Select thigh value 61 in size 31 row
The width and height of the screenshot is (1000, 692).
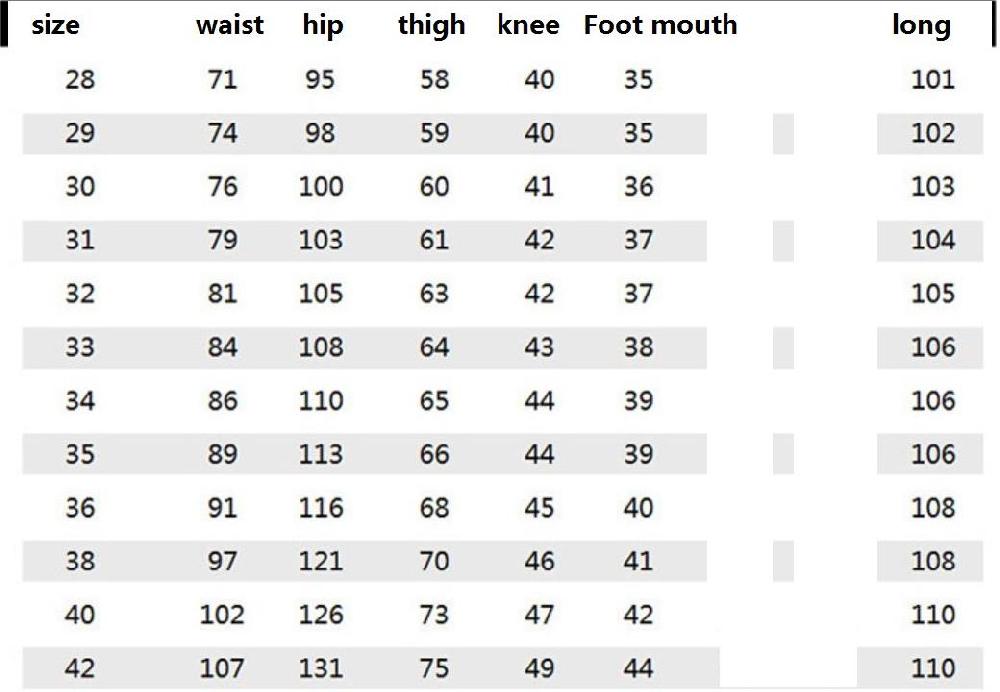(434, 240)
